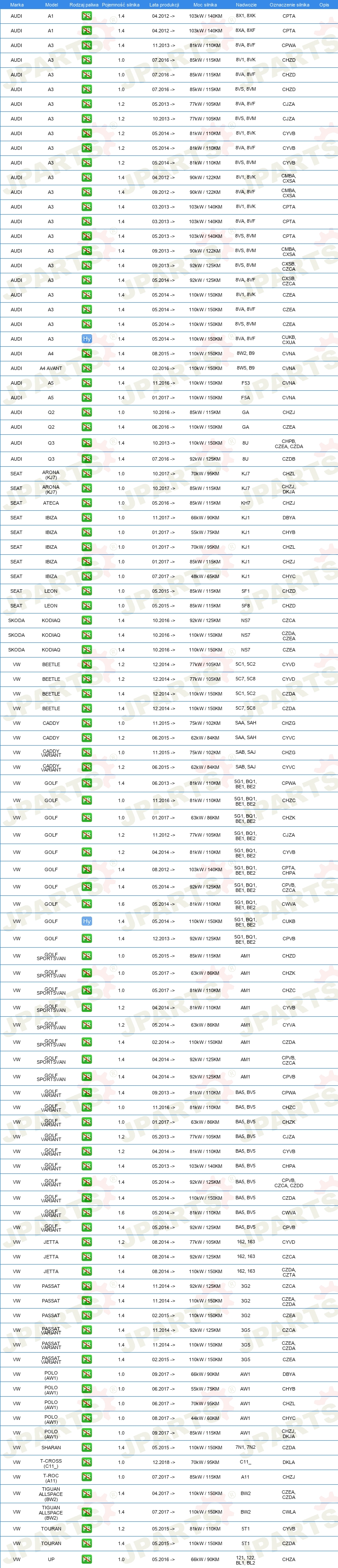
Task: Click the '44kW / 60KM' power cell
Action: (x=205, y=1418)
